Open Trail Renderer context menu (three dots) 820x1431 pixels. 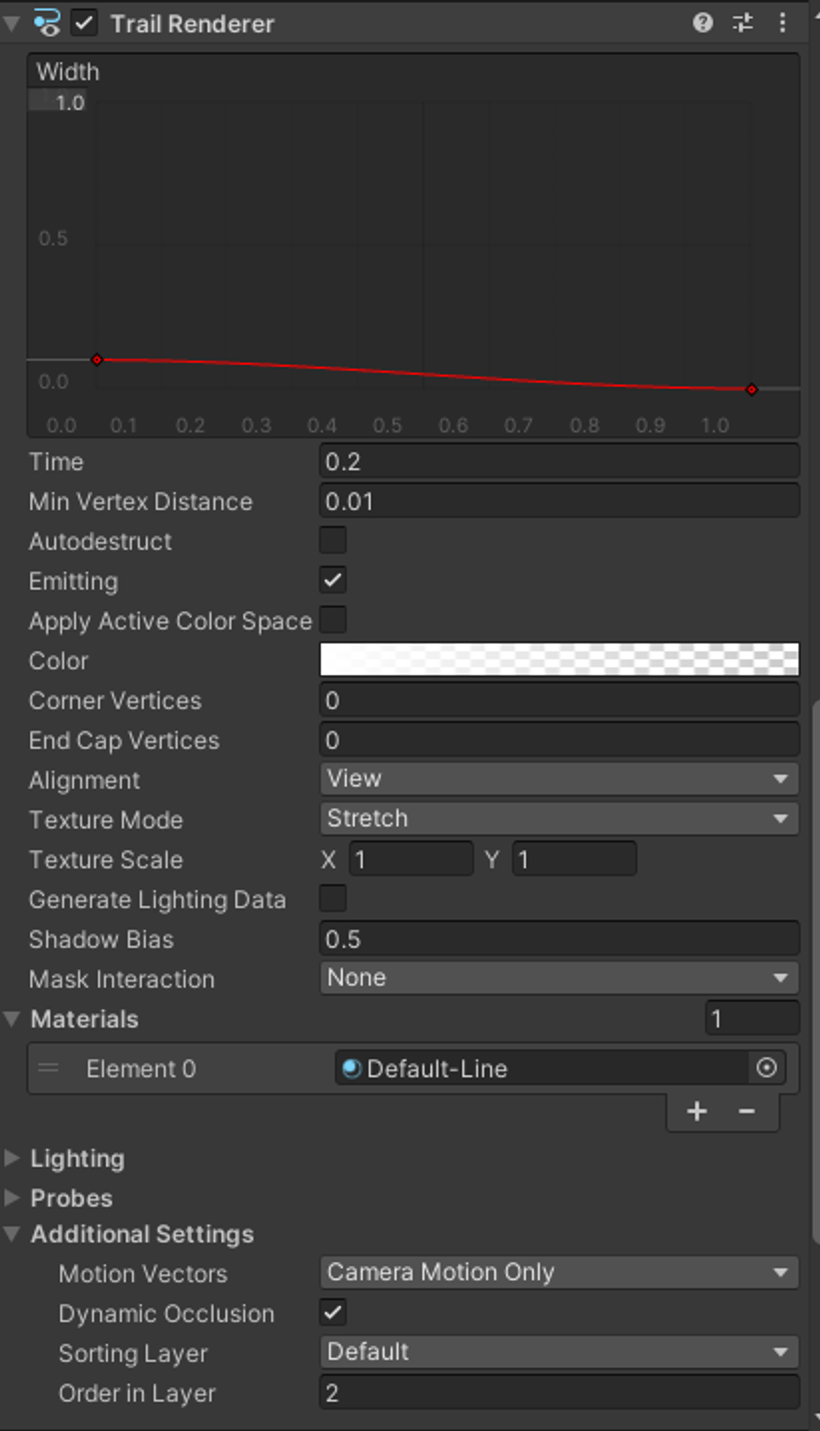pyautogui.click(x=783, y=23)
